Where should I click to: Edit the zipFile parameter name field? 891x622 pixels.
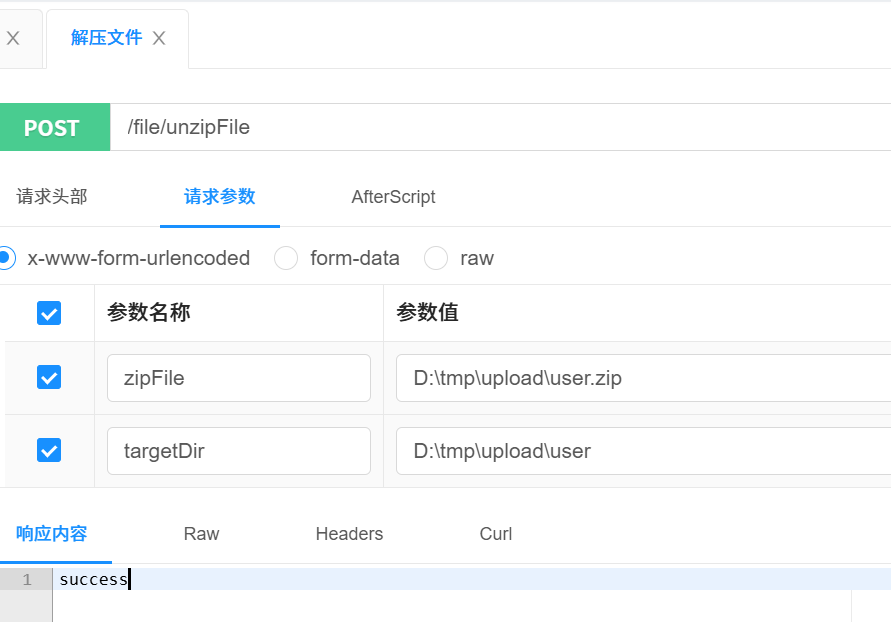[238, 378]
